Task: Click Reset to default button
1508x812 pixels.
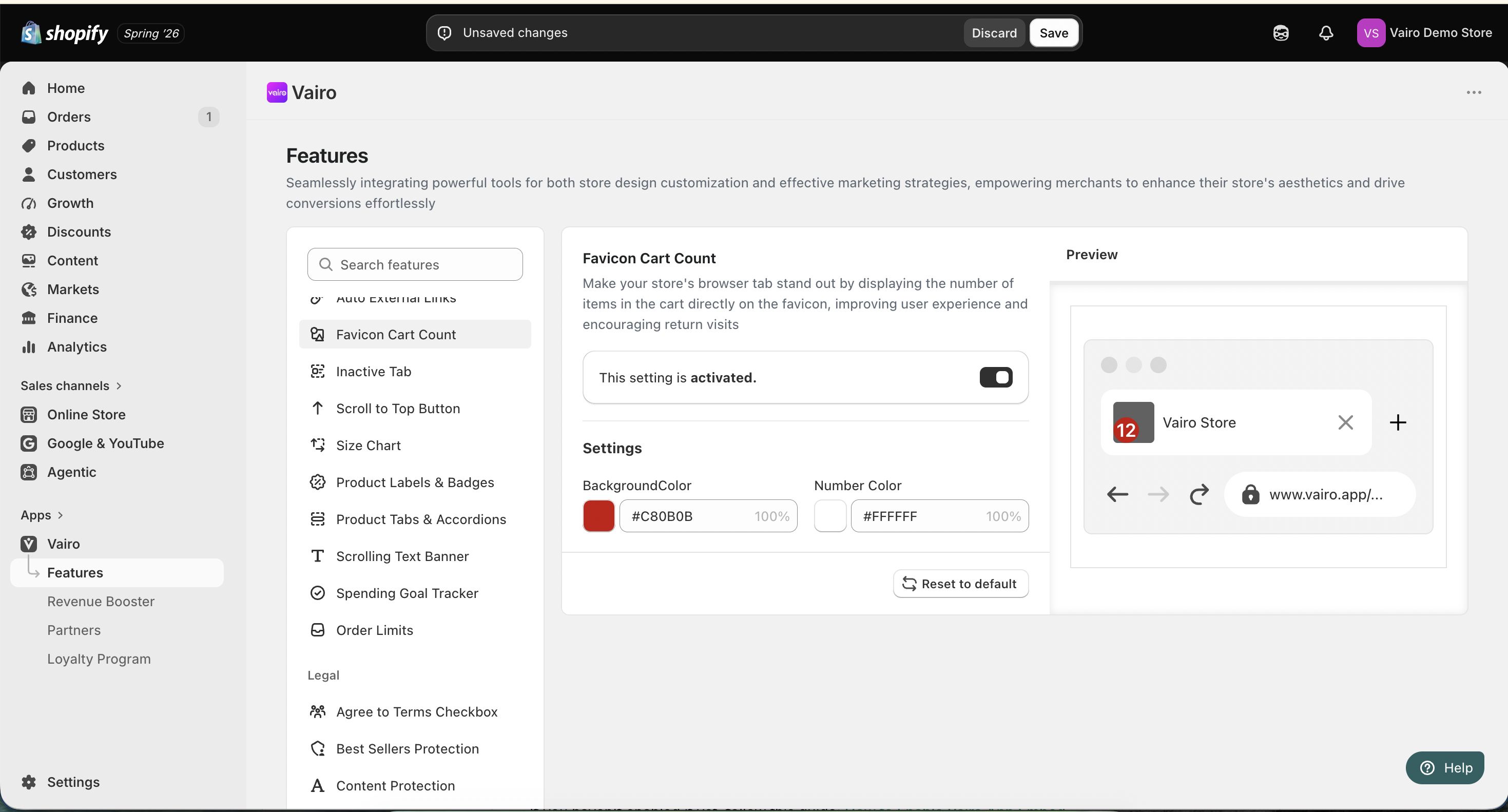Action: coord(961,584)
